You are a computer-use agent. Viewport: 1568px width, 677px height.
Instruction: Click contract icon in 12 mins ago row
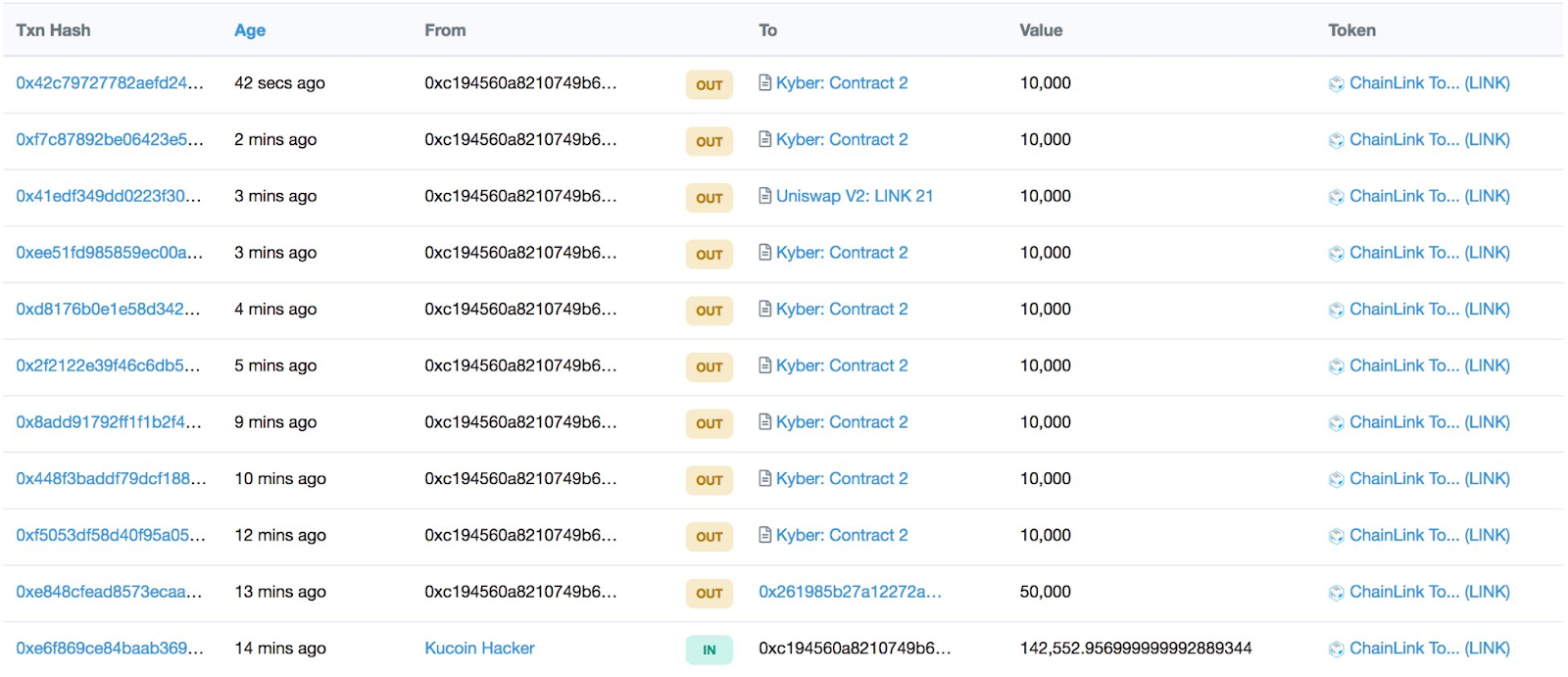tap(765, 535)
